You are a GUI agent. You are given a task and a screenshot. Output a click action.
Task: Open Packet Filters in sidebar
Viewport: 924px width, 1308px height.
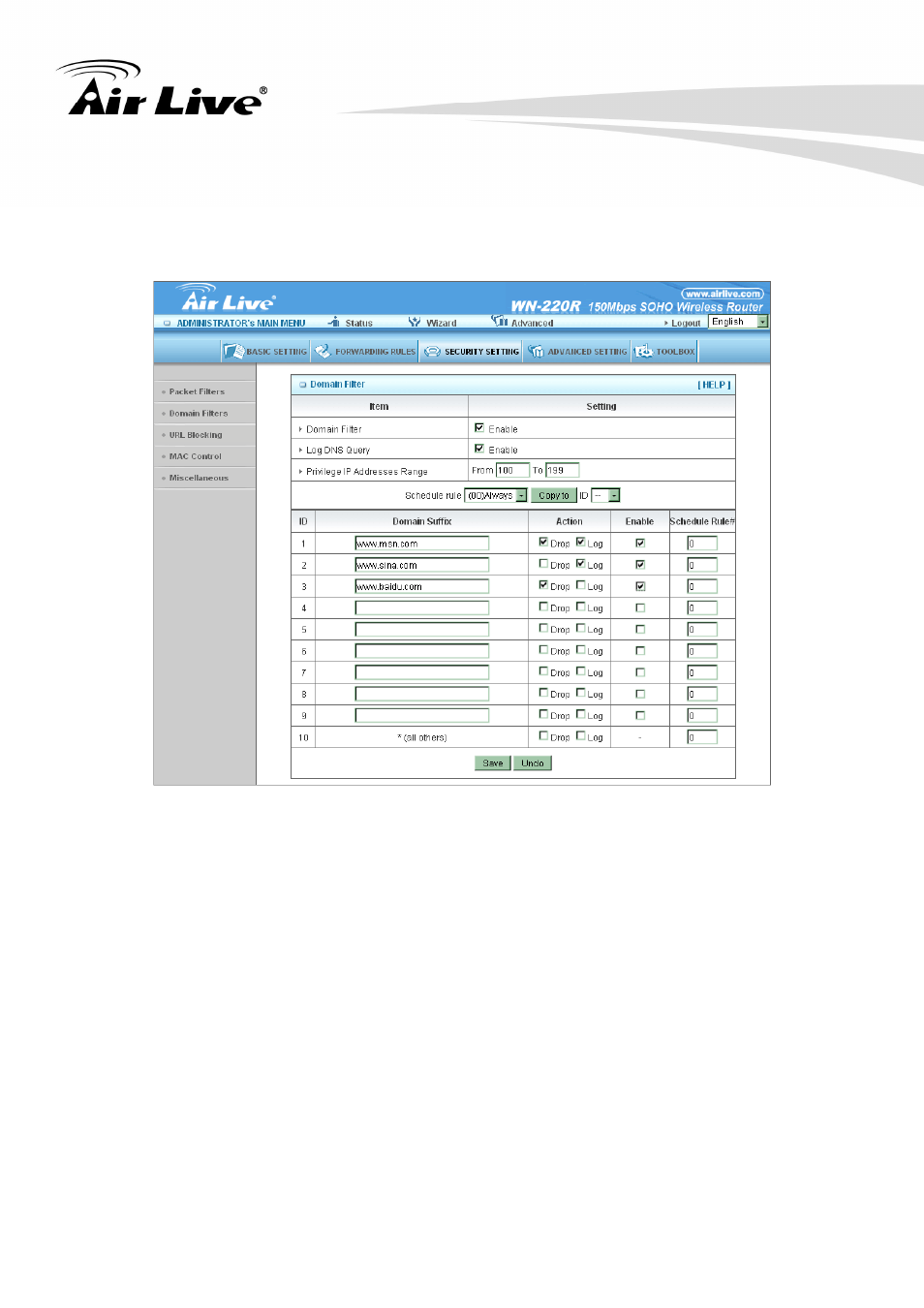(197, 391)
